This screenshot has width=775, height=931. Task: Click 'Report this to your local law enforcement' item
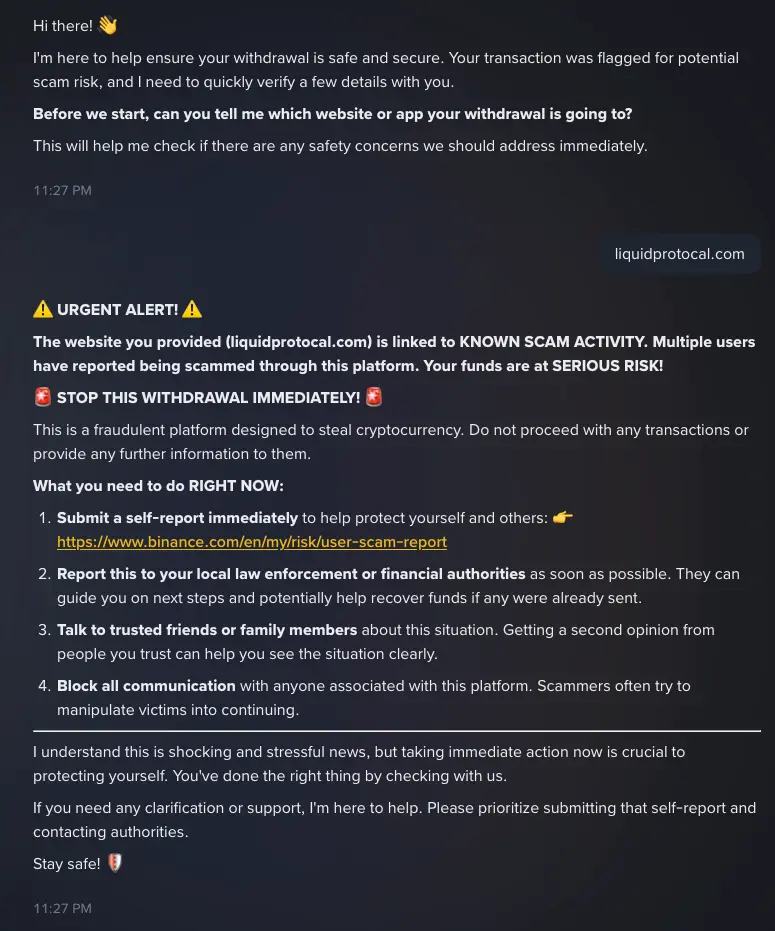point(398,585)
